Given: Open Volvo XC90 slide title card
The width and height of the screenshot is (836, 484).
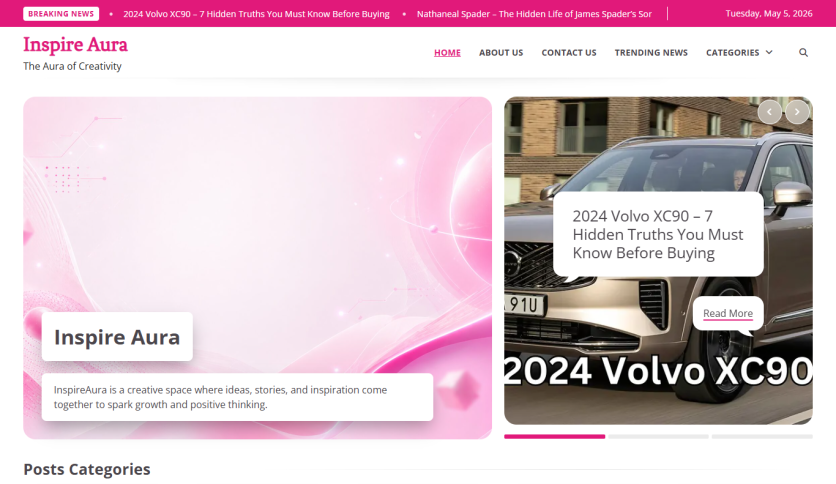Looking at the screenshot, I should pos(658,235).
